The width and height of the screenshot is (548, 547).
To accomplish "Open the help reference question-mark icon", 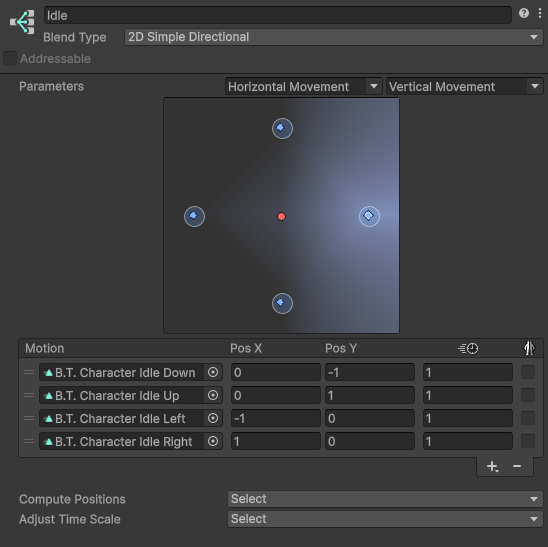I will 524,13.
